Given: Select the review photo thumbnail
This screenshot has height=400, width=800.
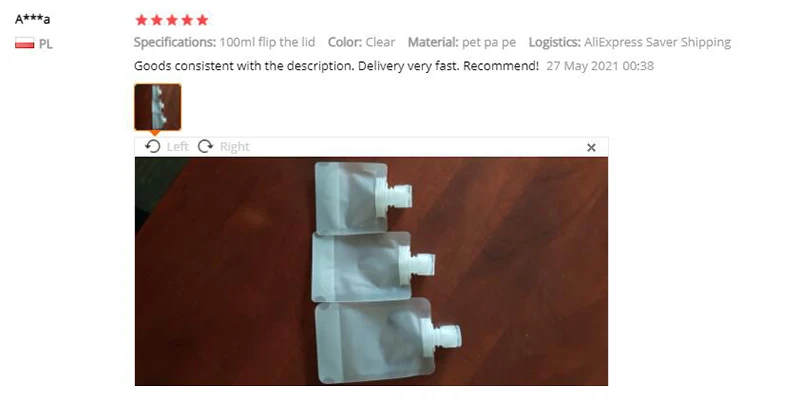Looking at the screenshot, I should pyautogui.click(x=158, y=107).
